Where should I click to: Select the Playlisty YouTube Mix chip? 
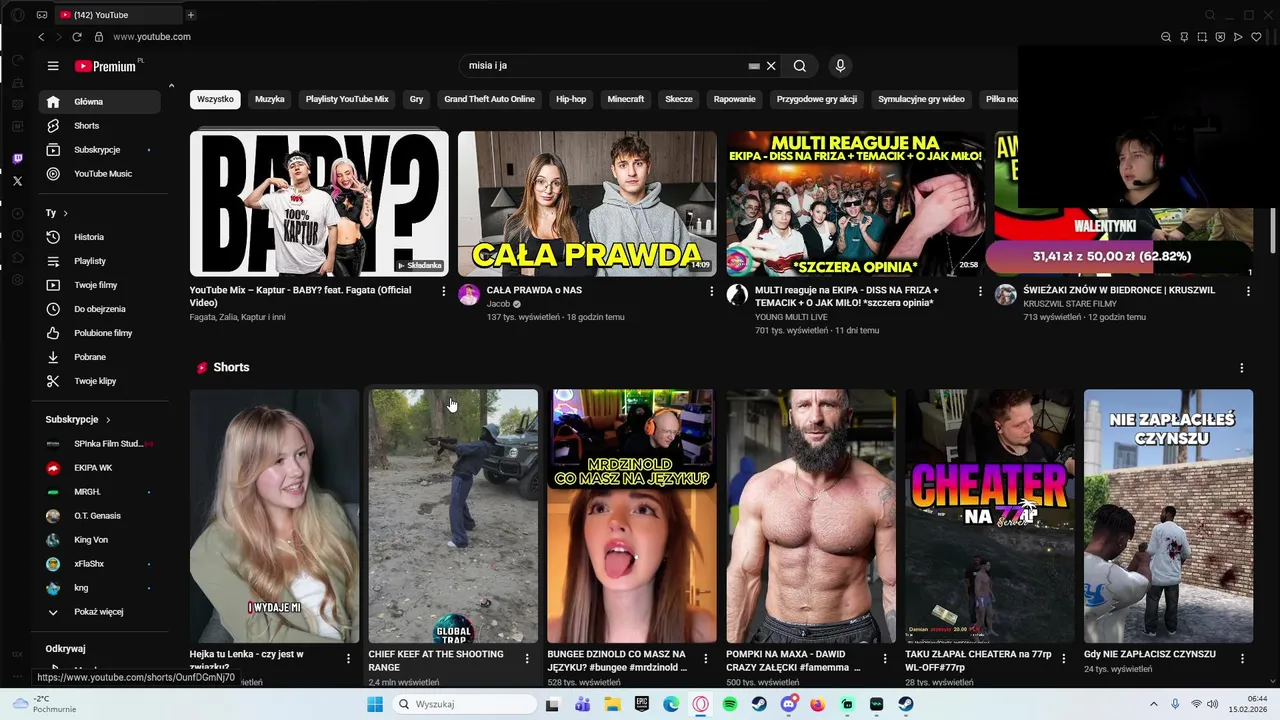tap(347, 99)
